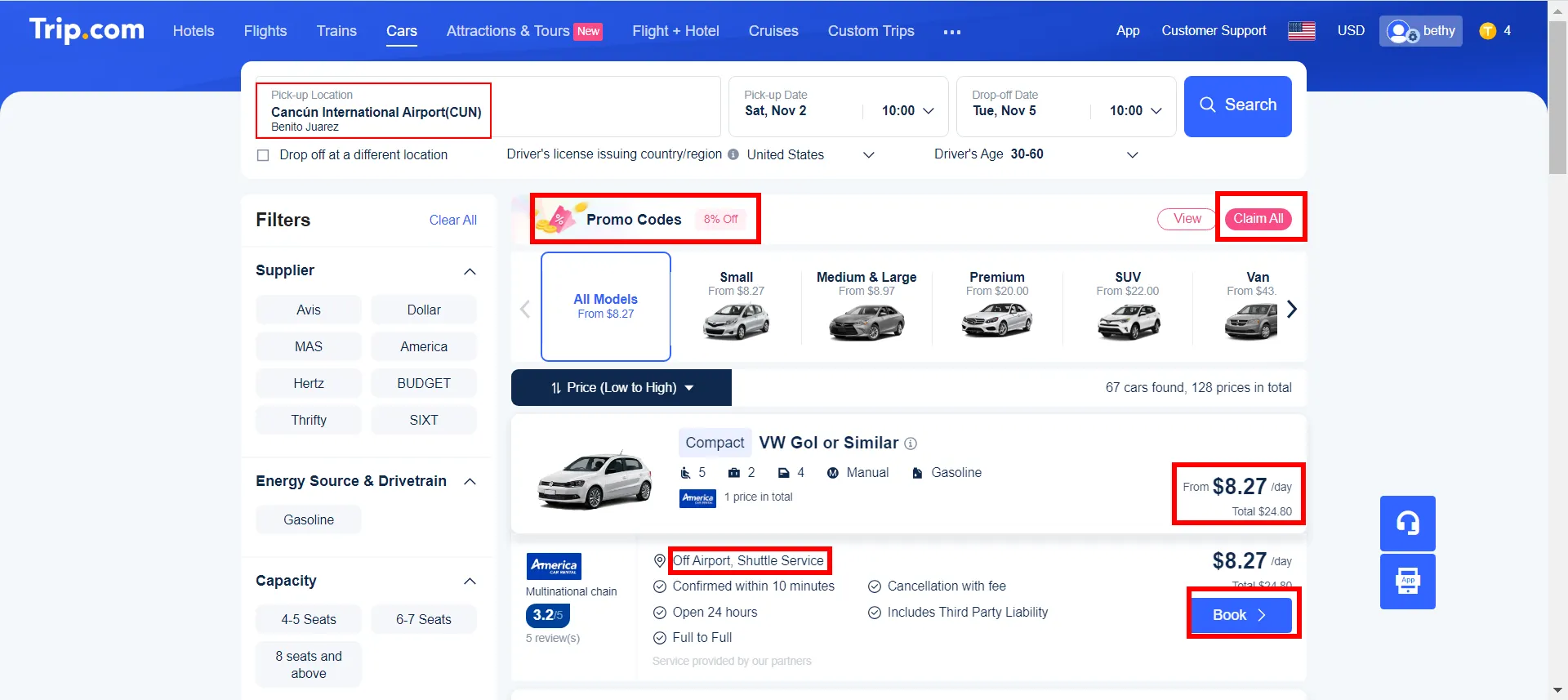Go to the Flights tab
This screenshot has width=1568, height=700.
[x=265, y=31]
